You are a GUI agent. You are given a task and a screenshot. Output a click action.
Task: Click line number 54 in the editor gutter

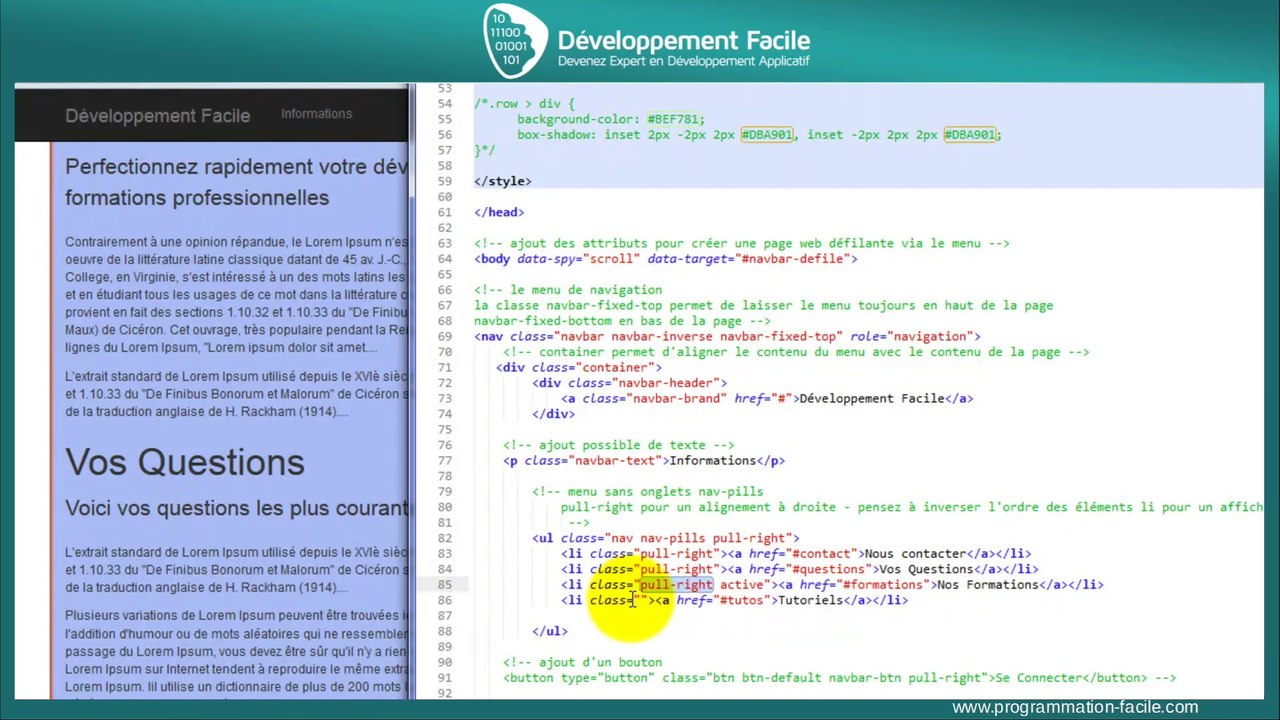point(444,104)
